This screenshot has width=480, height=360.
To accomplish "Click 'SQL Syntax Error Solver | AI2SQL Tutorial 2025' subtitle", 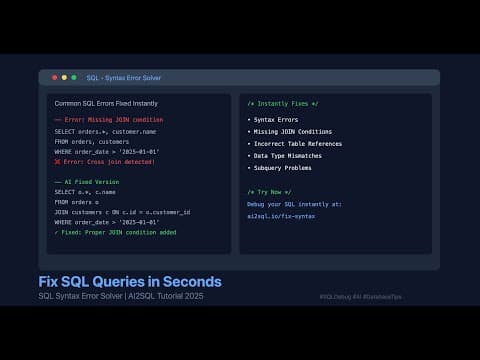I will (x=121, y=296).
